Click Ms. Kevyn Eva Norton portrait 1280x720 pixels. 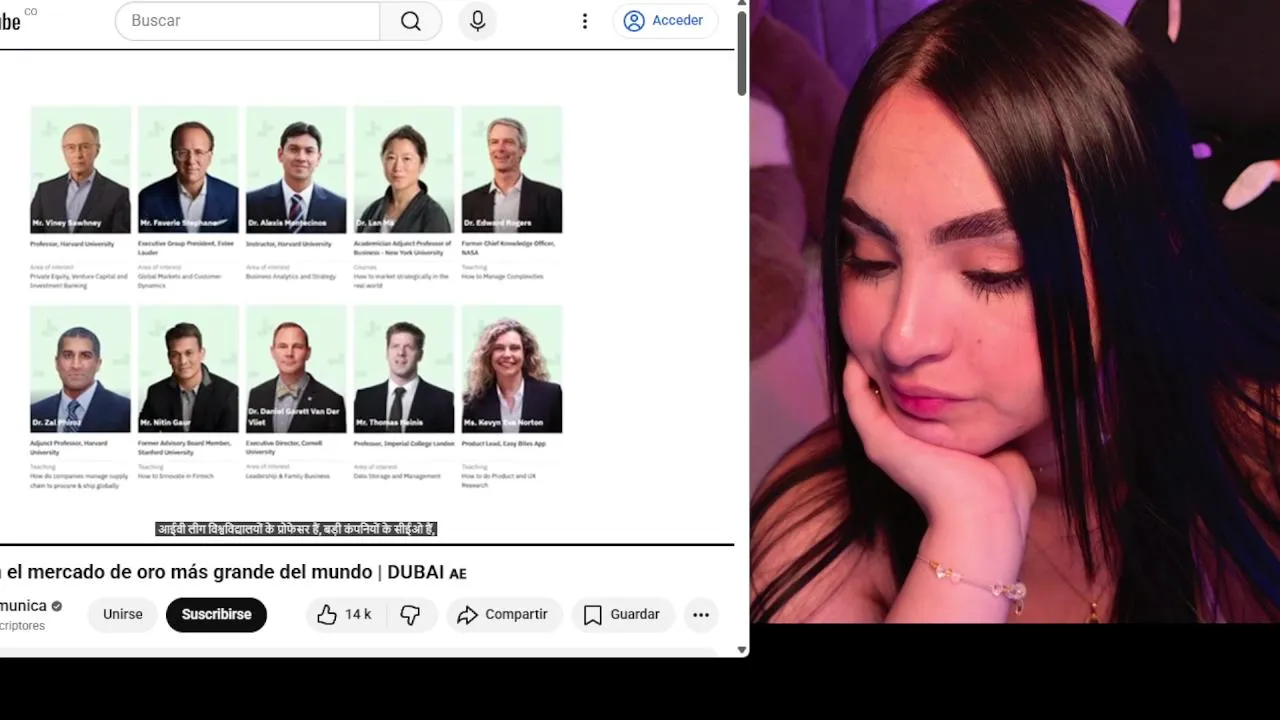coord(512,369)
